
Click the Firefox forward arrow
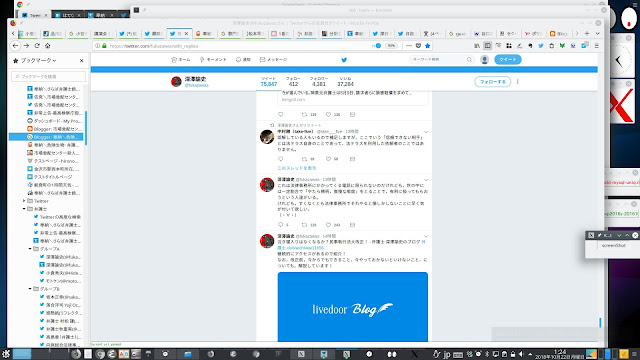(x=26, y=46)
